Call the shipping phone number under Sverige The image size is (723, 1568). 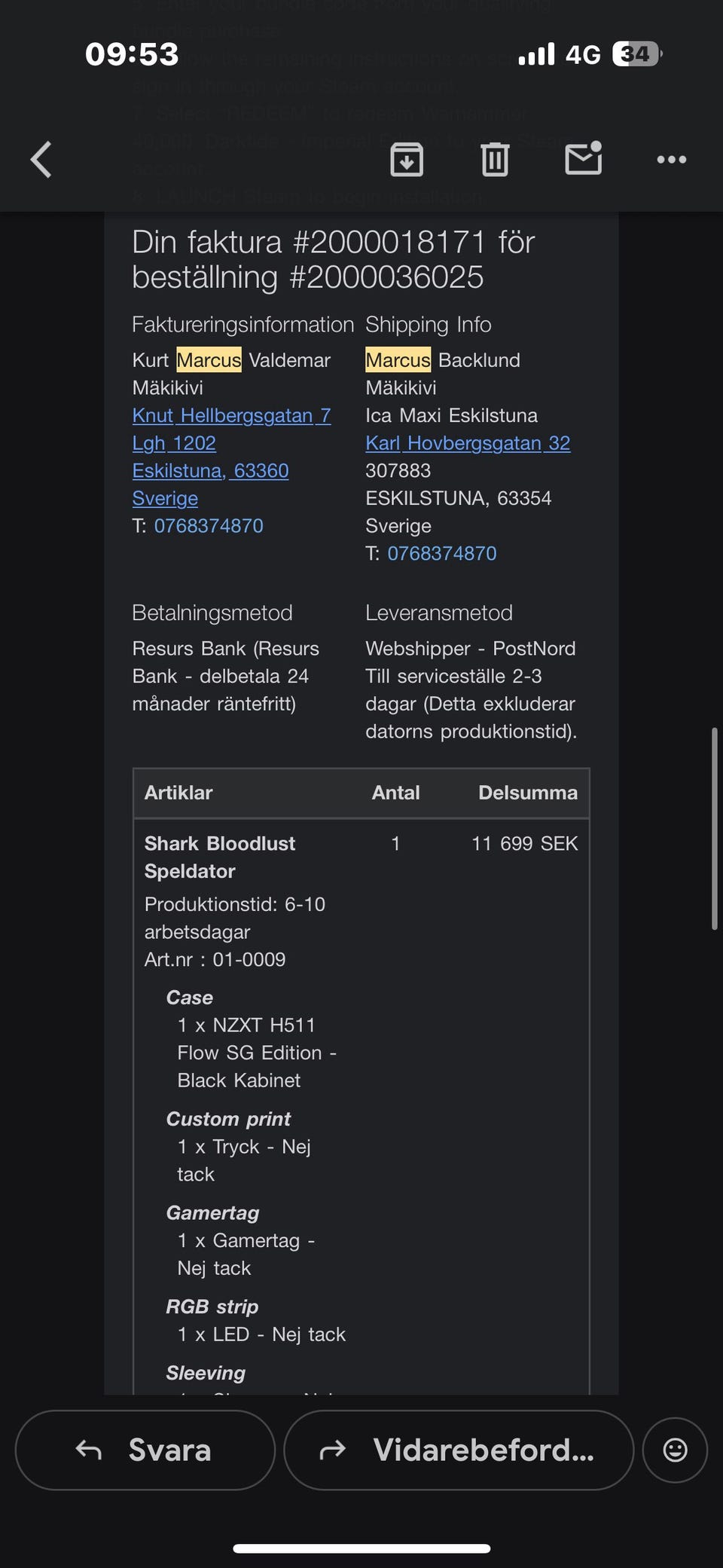[442, 553]
